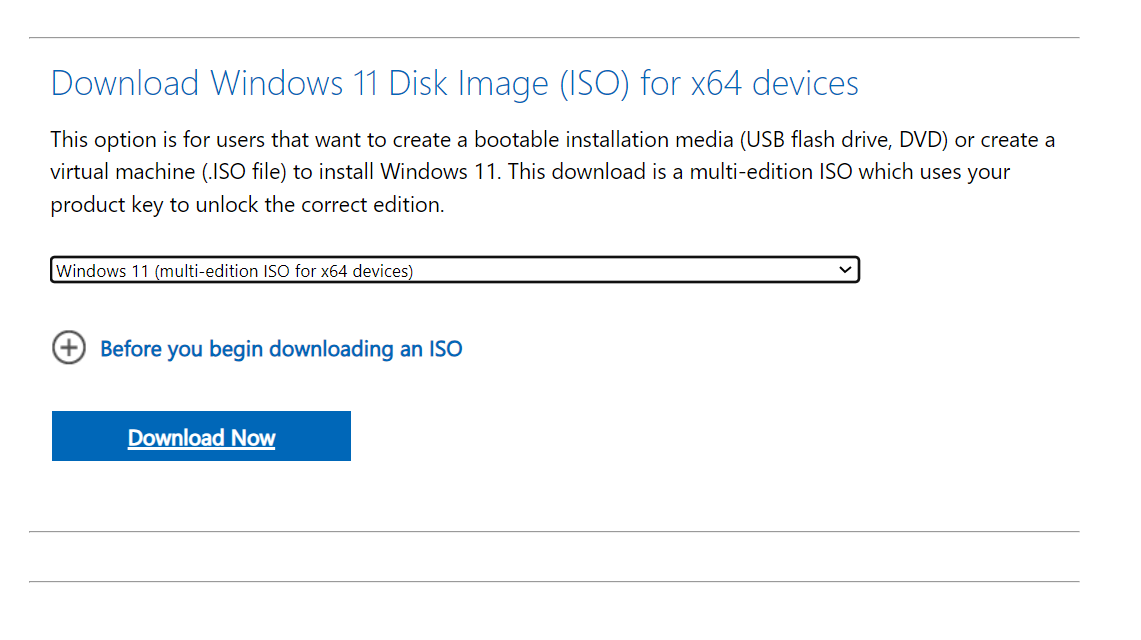This screenshot has width=1141, height=640.
Task: Click the chevron on the edition selector
Action: [845, 269]
